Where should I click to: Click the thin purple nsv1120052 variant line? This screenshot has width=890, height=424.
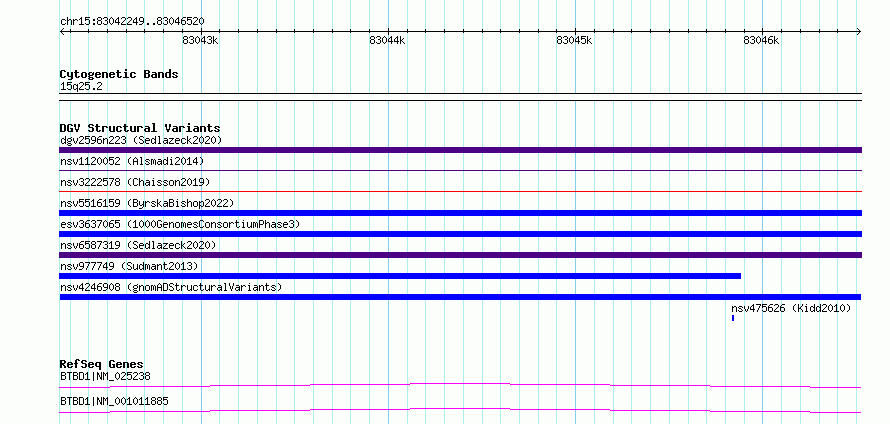[x=460, y=170]
